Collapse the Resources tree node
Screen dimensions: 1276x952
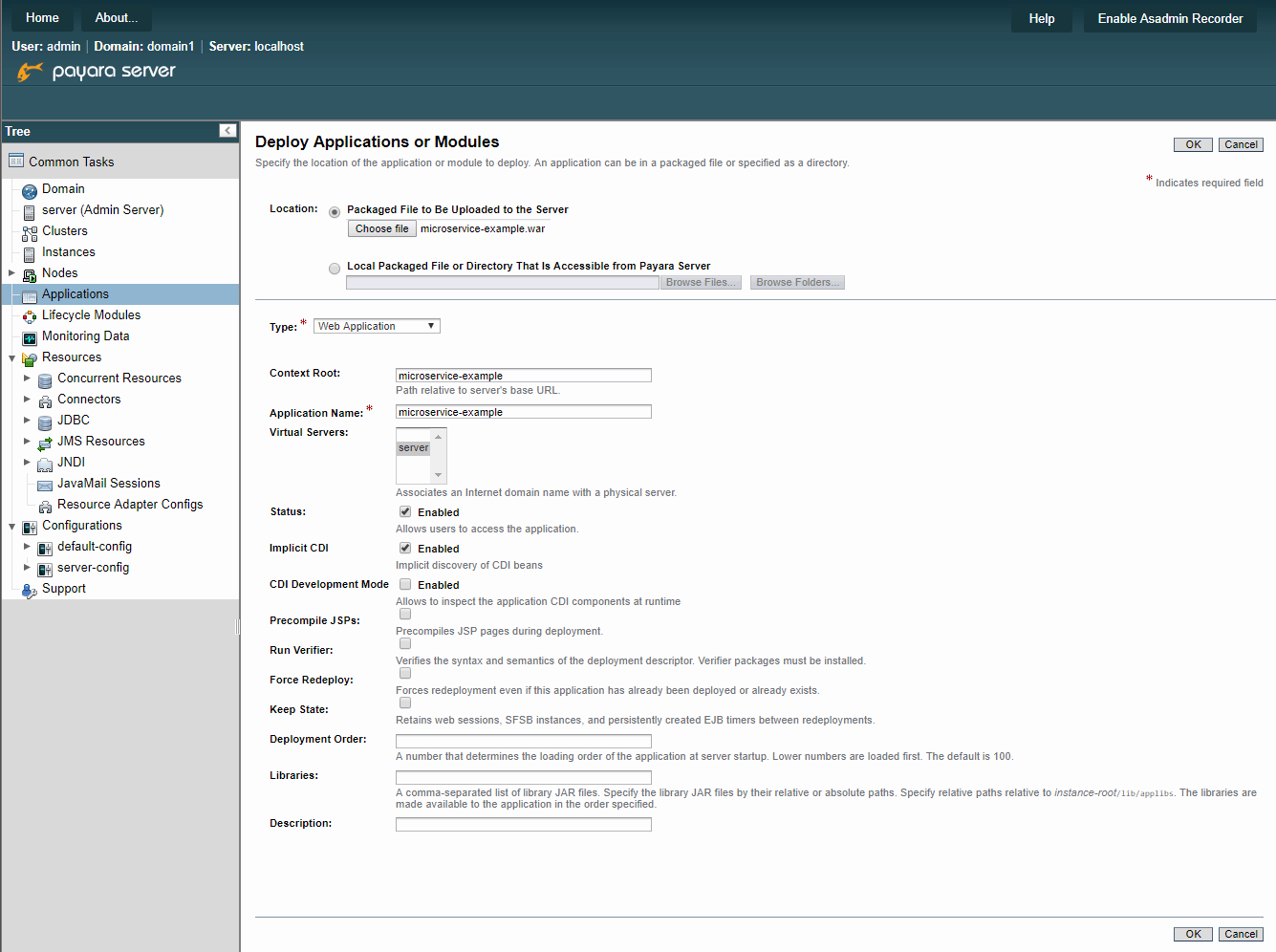tap(12, 357)
